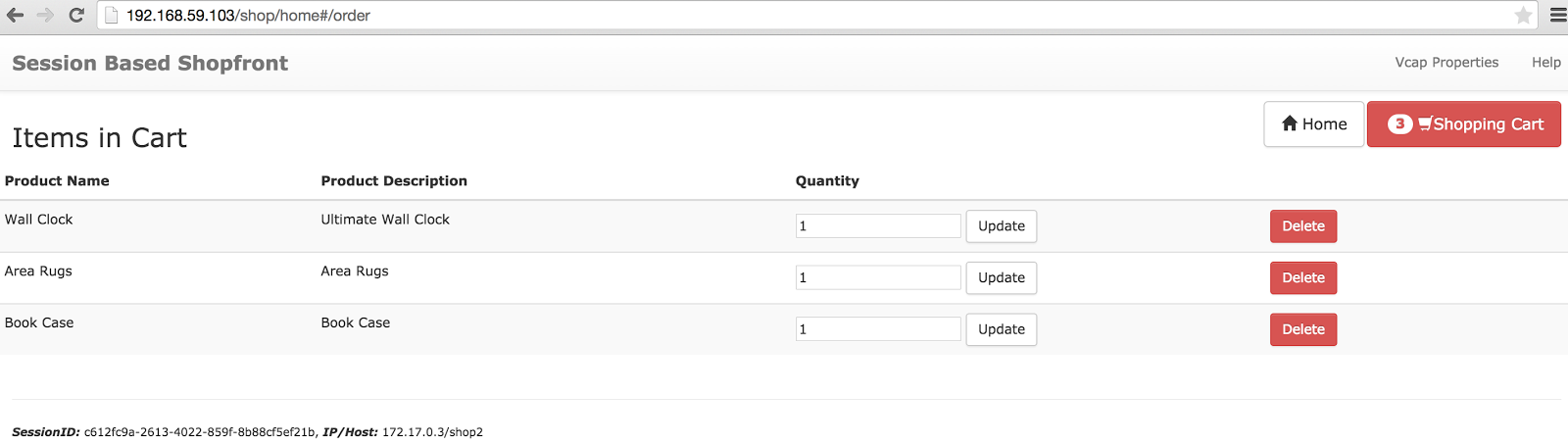Update the Wall Clock quantity
This screenshot has height=445, width=1568.
[x=1001, y=226]
